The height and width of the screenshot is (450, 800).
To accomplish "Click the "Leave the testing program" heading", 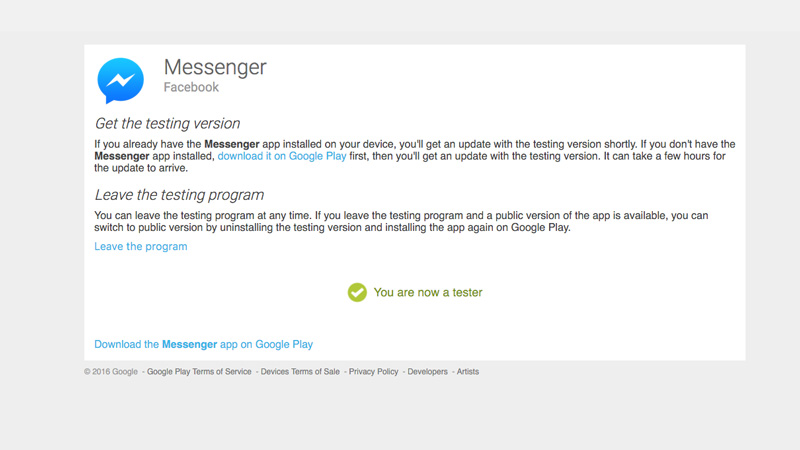I will [179, 195].
